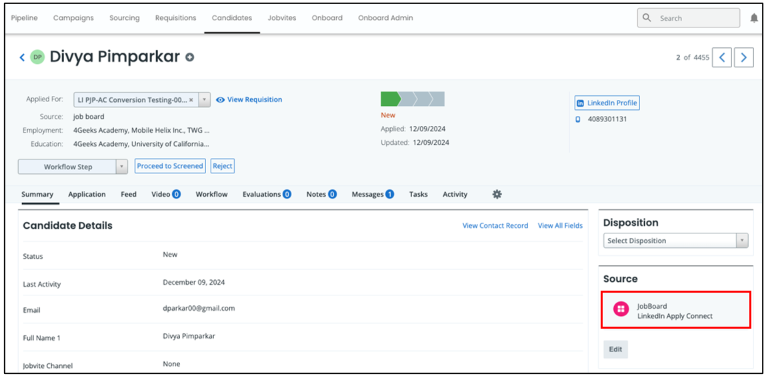Click the eye icon before View Requisition
Image resolution: width=766 pixels, height=377 pixels.
(220, 100)
